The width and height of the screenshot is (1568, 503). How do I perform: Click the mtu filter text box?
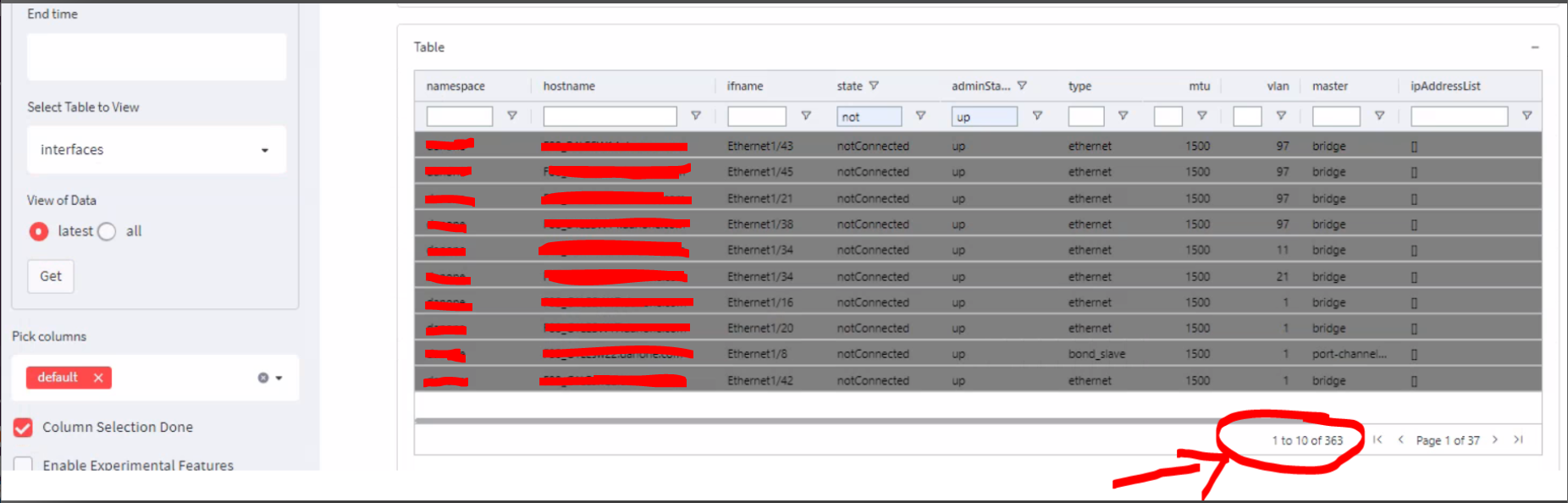click(1168, 116)
